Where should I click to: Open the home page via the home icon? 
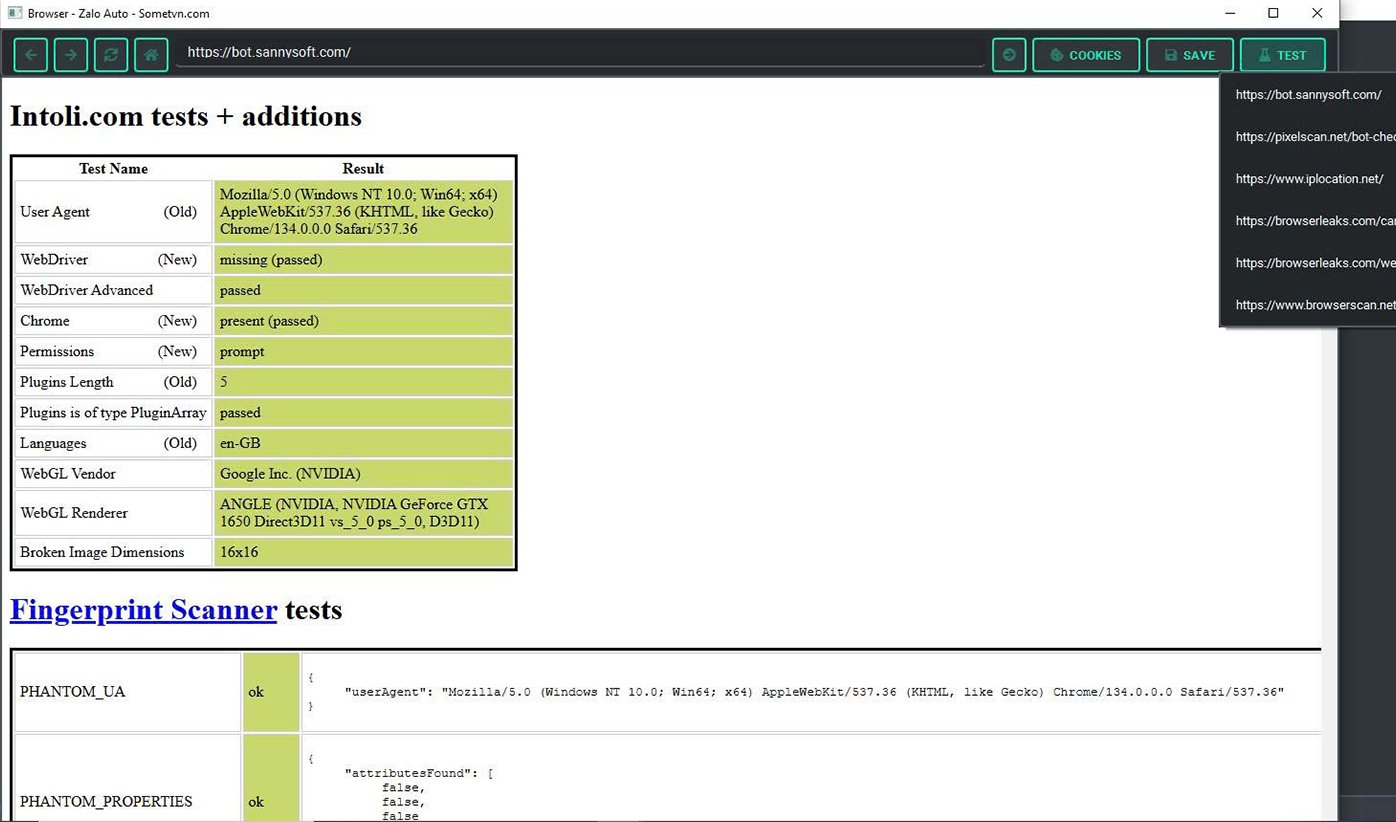(x=150, y=55)
